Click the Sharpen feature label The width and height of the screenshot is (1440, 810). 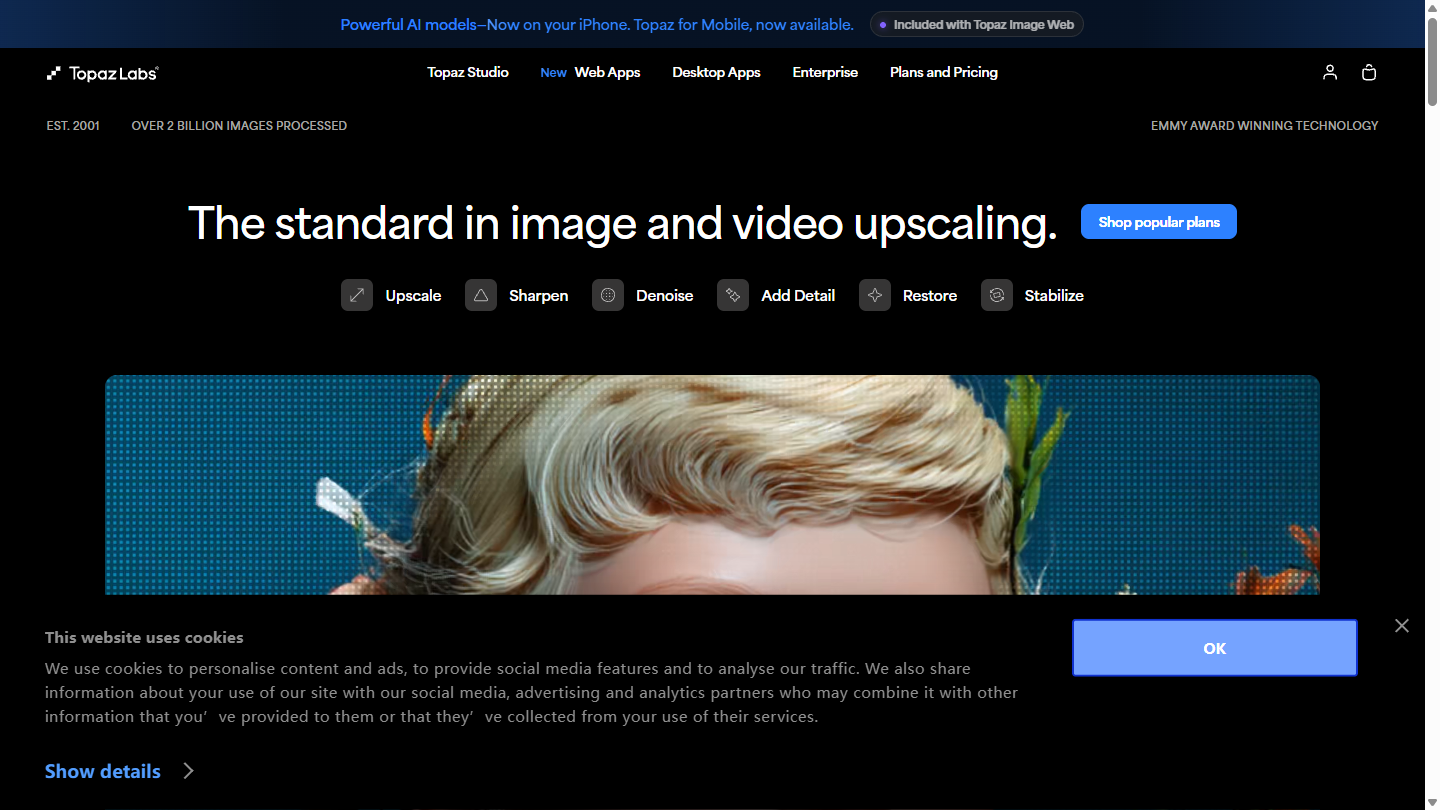538,295
